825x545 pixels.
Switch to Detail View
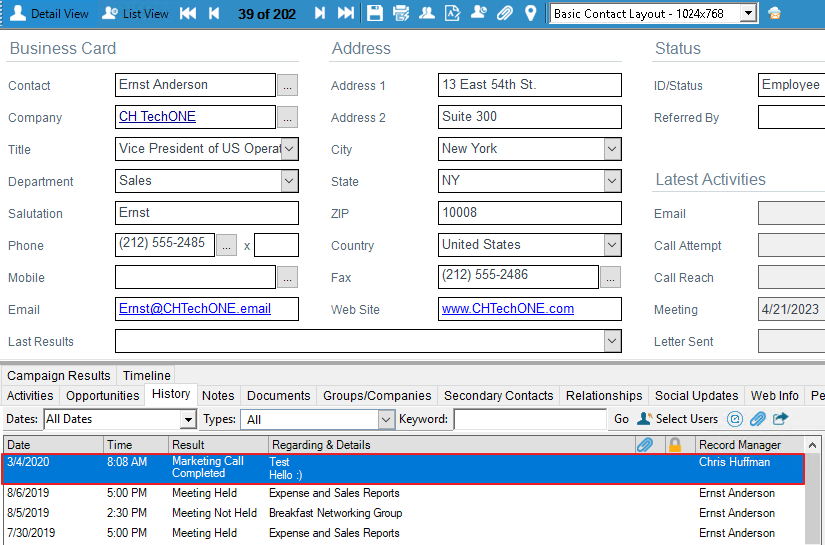coord(49,14)
